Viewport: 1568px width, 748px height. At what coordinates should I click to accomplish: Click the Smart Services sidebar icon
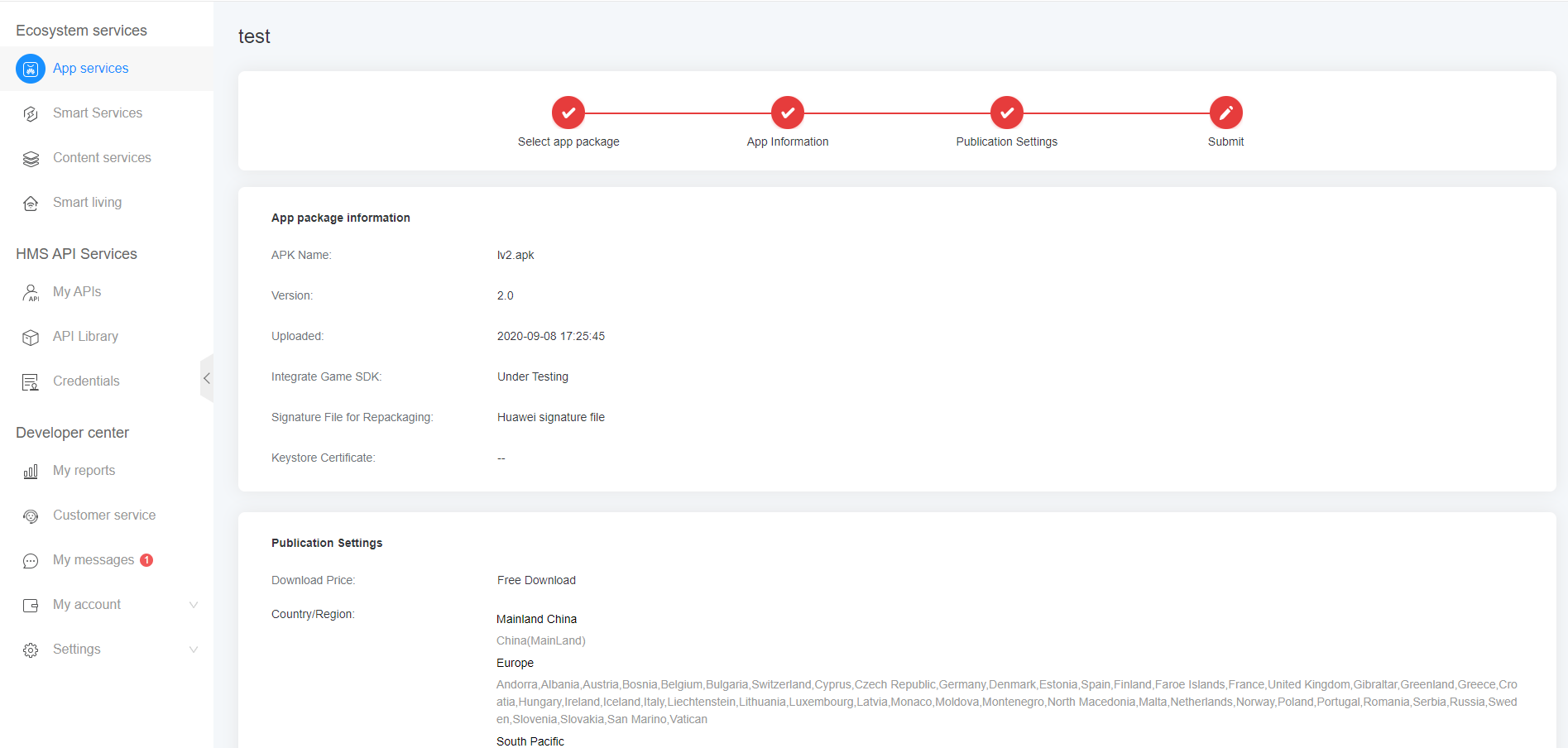click(31, 113)
